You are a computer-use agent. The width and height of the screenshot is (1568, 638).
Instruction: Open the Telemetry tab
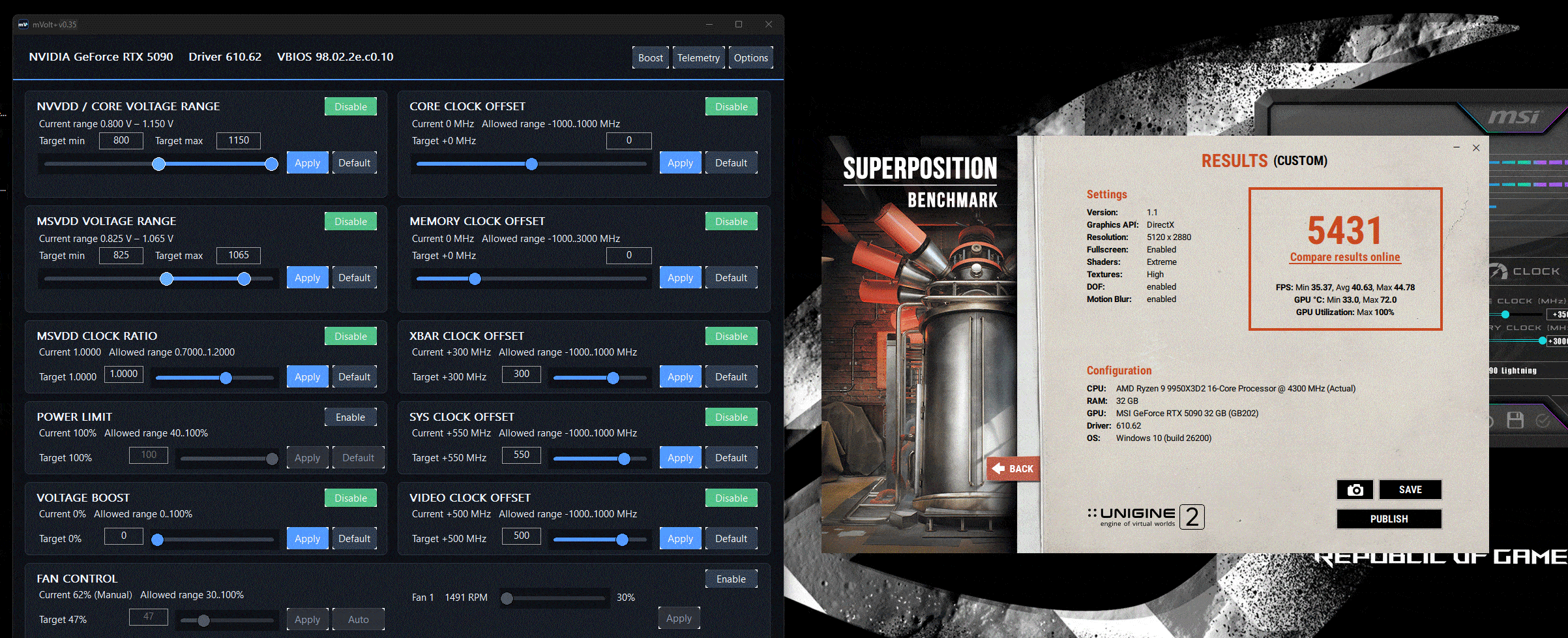pos(698,58)
